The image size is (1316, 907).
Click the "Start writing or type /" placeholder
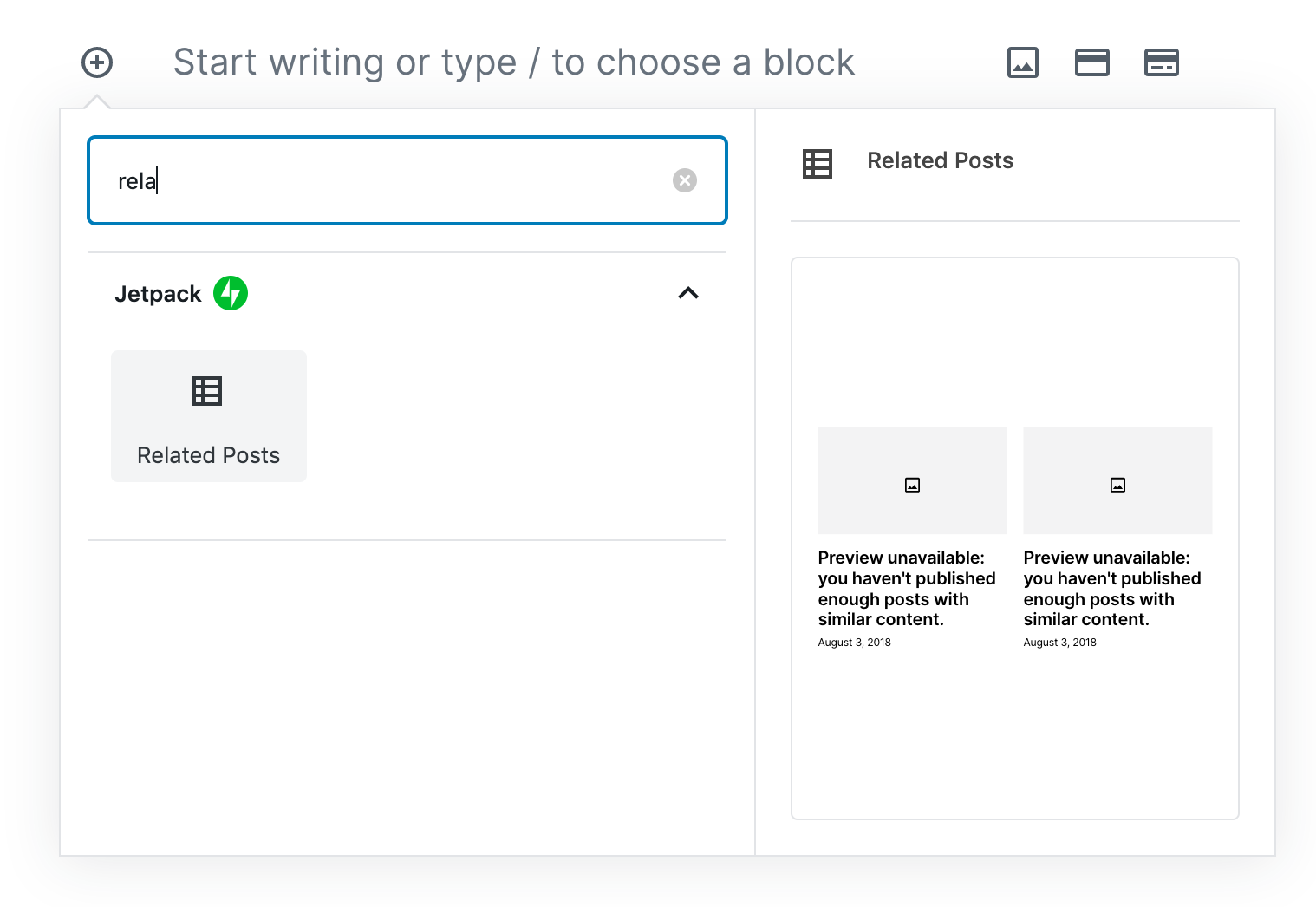513,62
